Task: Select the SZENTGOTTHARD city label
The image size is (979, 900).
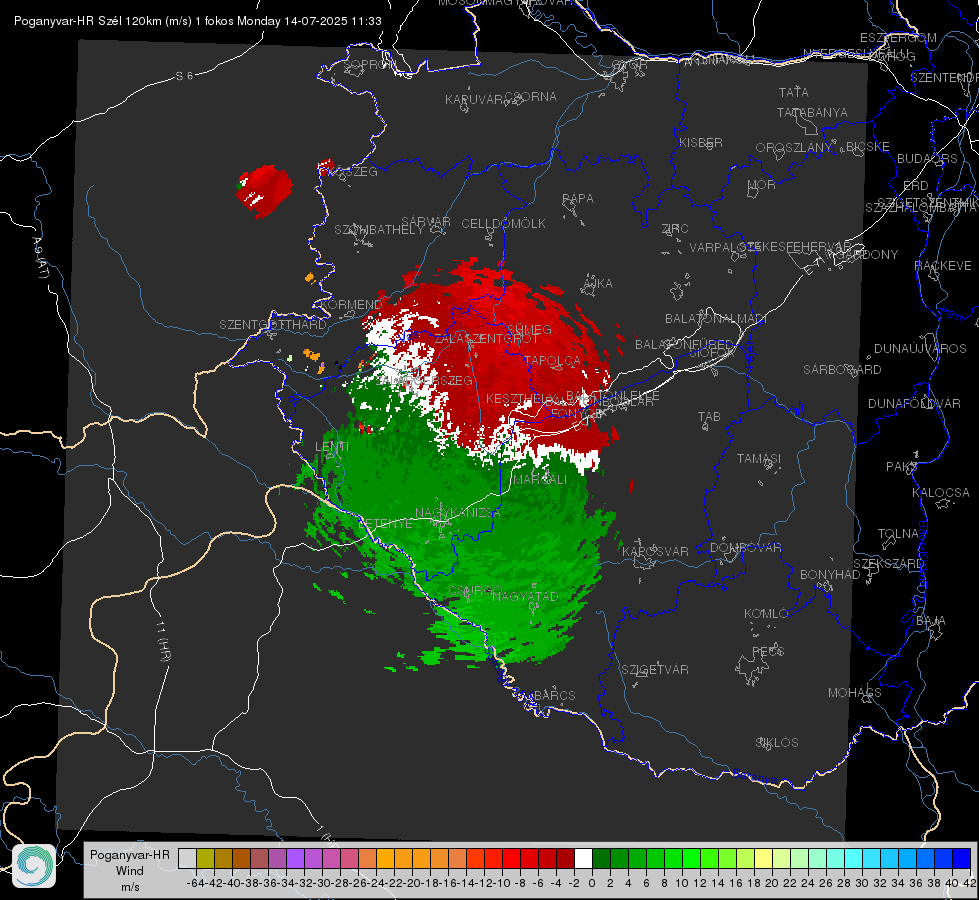Action: click(273, 325)
